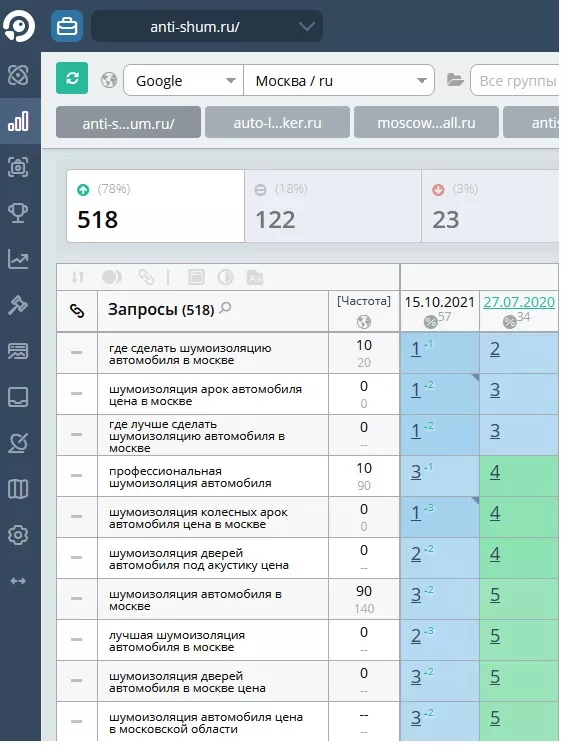The image size is (562, 746).
Task: Switch to the moscow...all.ru competitor tab
Action: click(x=426, y=123)
